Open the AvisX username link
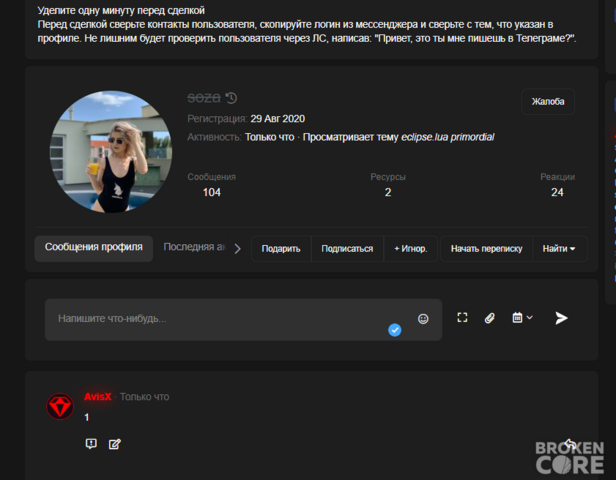 (x=97, y=397)
